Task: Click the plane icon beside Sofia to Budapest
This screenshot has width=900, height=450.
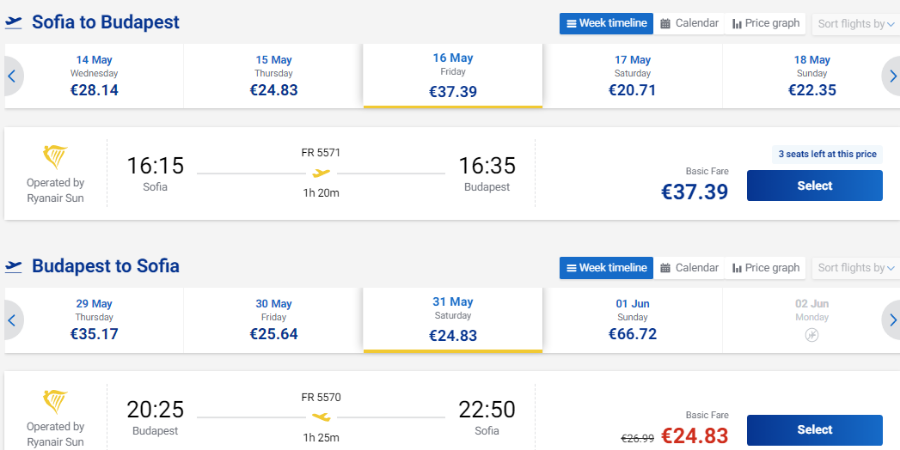Action: (13, 23)
